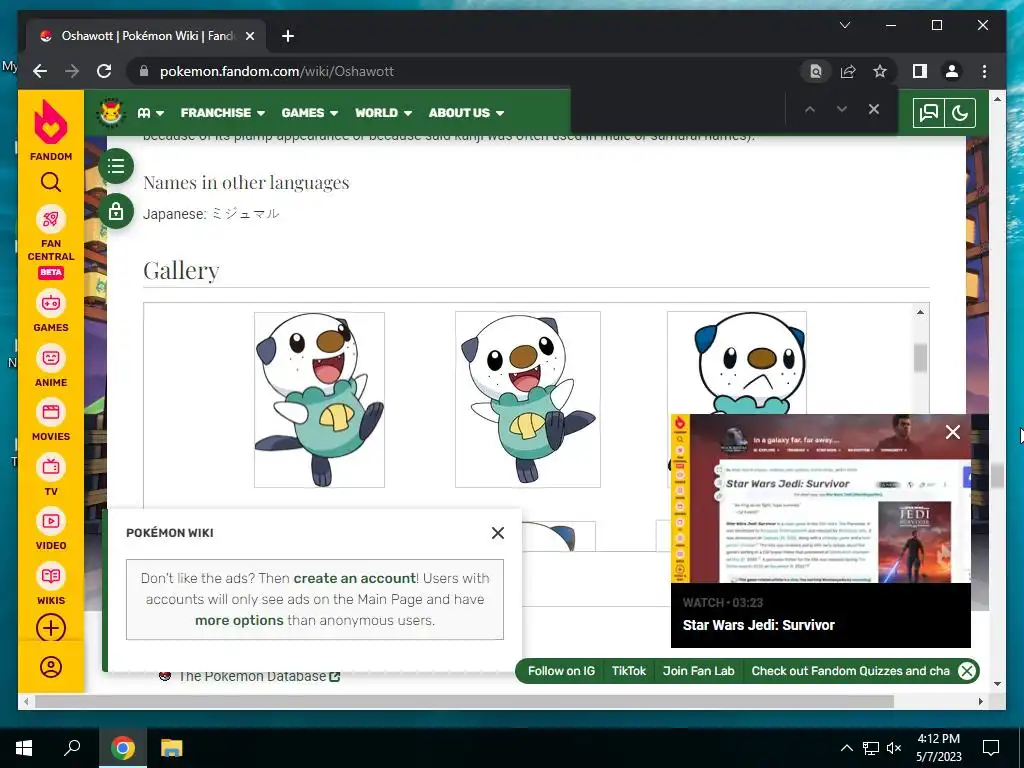Open the Anime icon in sidebar
Image resolution: width=1024 pixels, height=768 pixels.
(51, 358)
